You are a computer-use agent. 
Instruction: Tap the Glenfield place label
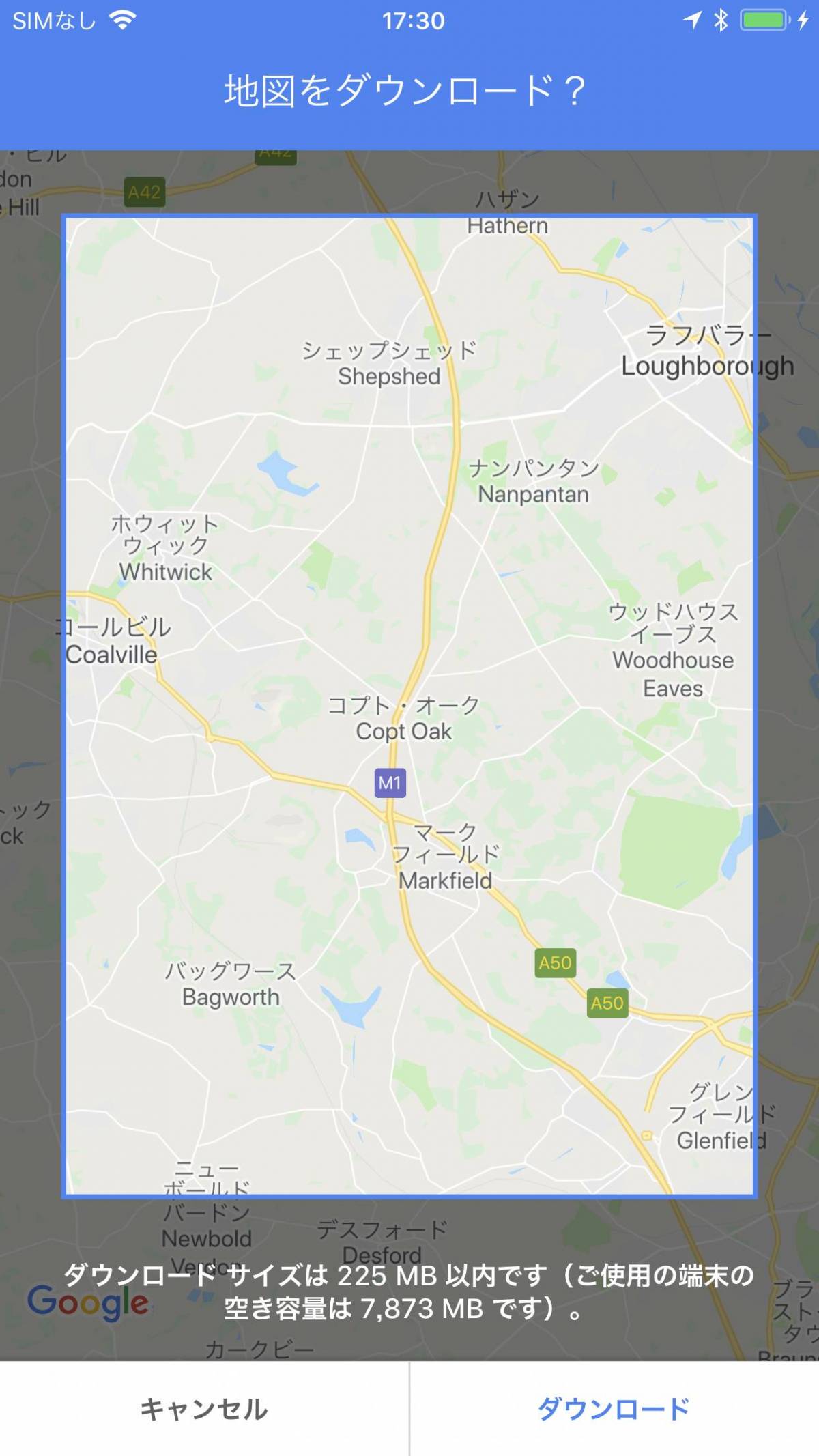[x=721, y=1140]
